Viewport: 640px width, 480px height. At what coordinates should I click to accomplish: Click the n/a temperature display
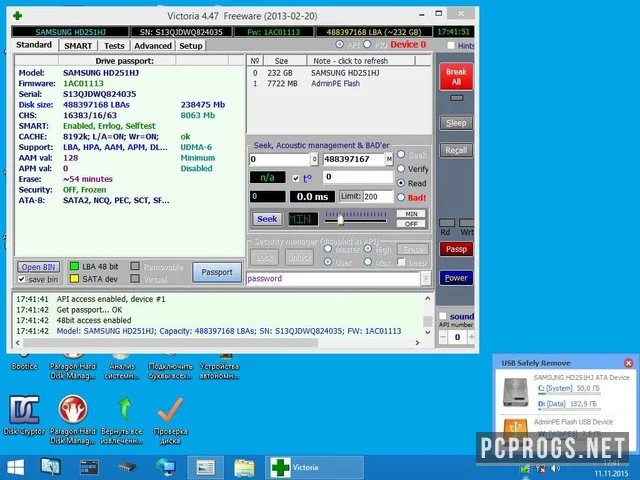click(267, 178)
